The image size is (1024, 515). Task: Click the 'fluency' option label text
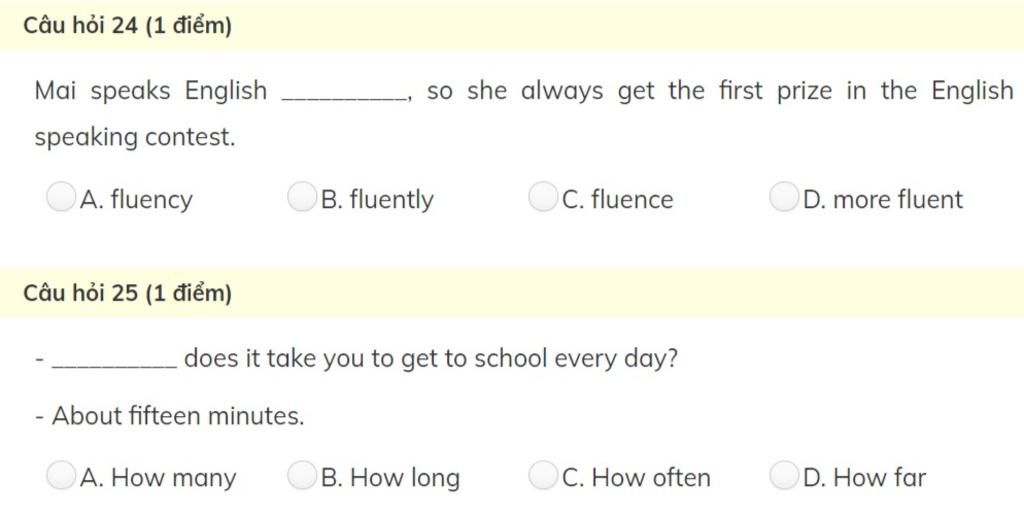(x=151, y=200)
